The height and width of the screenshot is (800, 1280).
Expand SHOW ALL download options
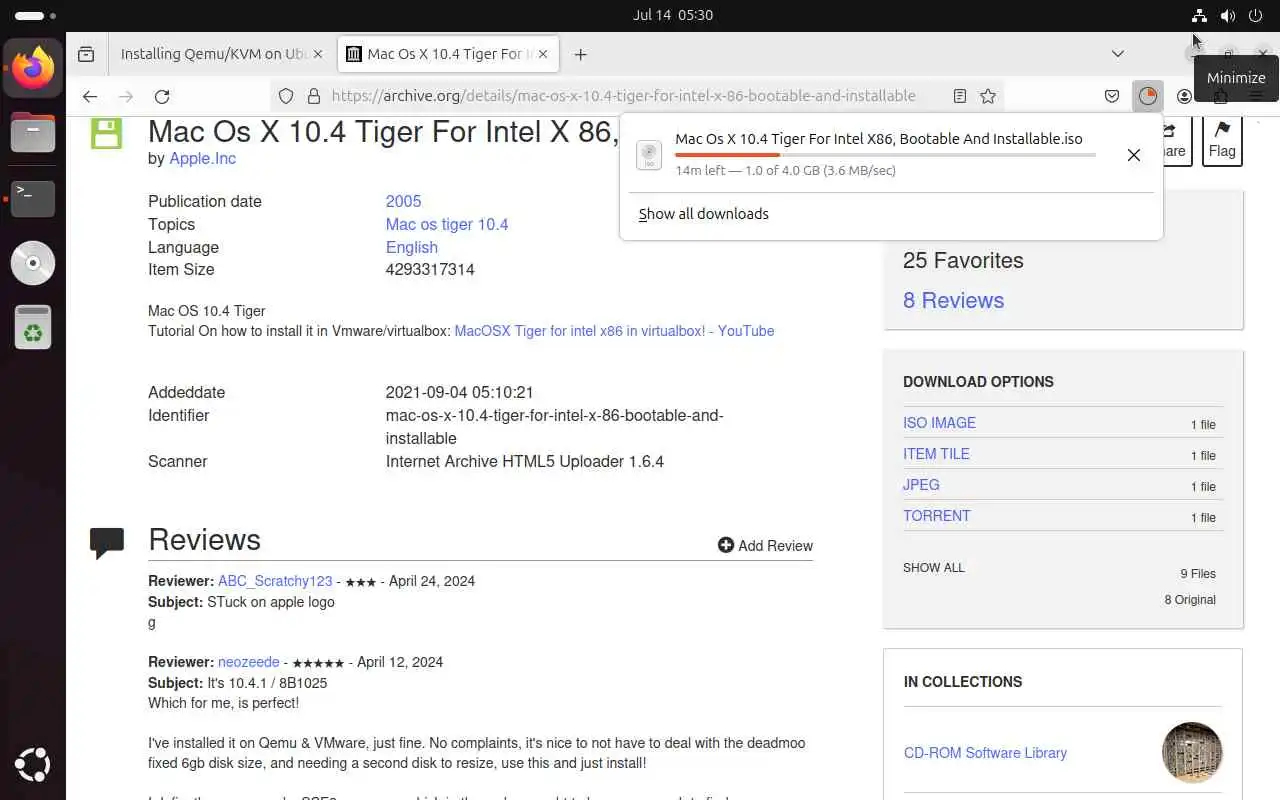(x=934, y=568)
